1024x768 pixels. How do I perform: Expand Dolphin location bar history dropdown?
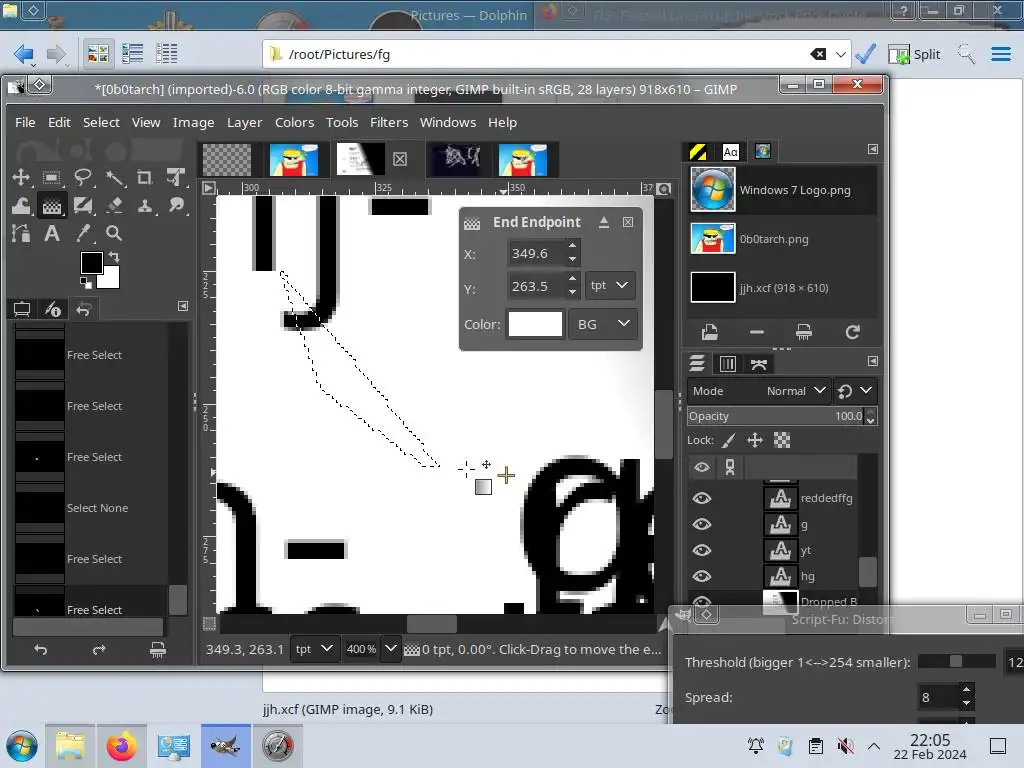[840, 54]
